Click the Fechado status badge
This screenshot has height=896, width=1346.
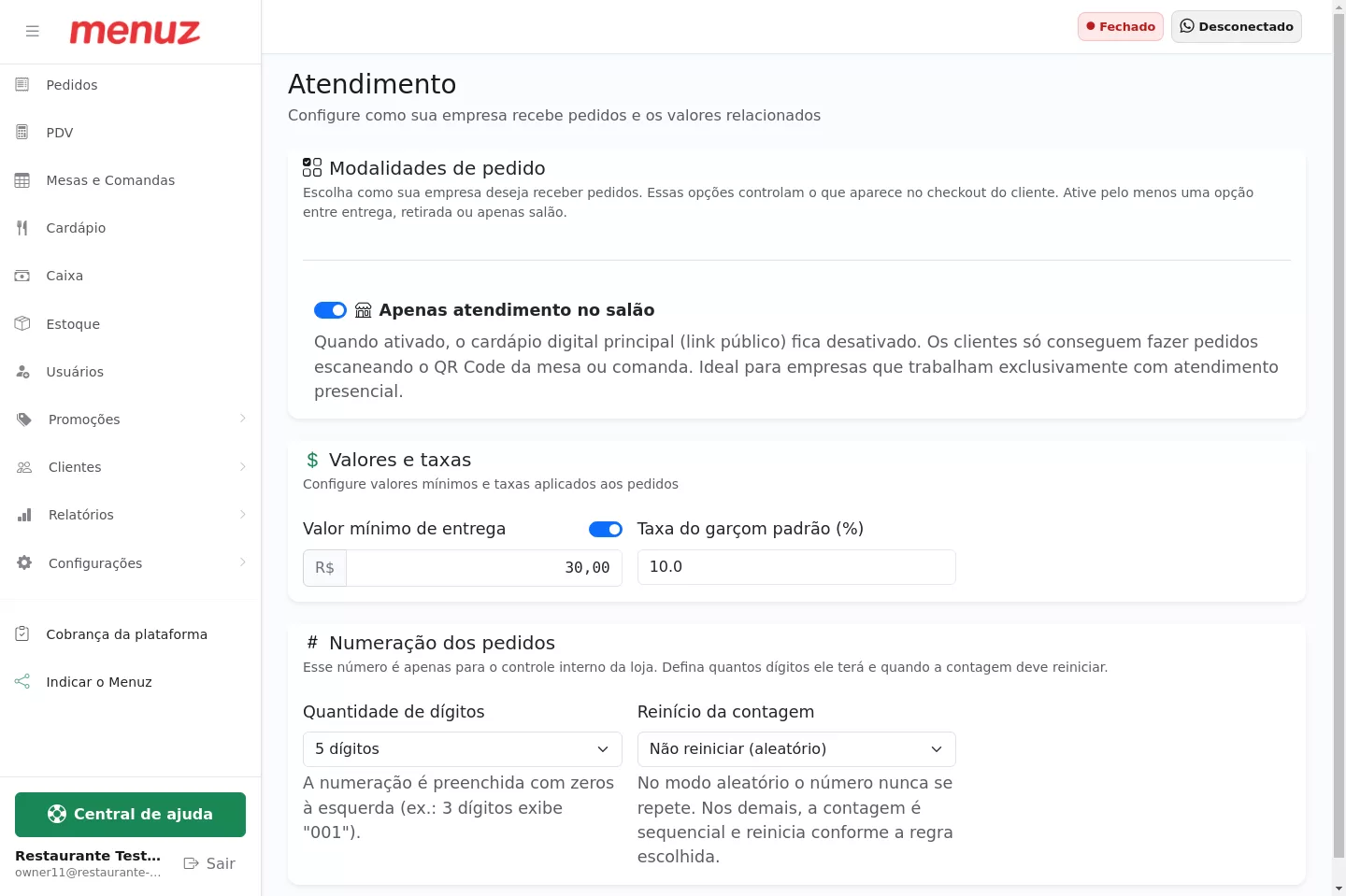click(1121, 26)
